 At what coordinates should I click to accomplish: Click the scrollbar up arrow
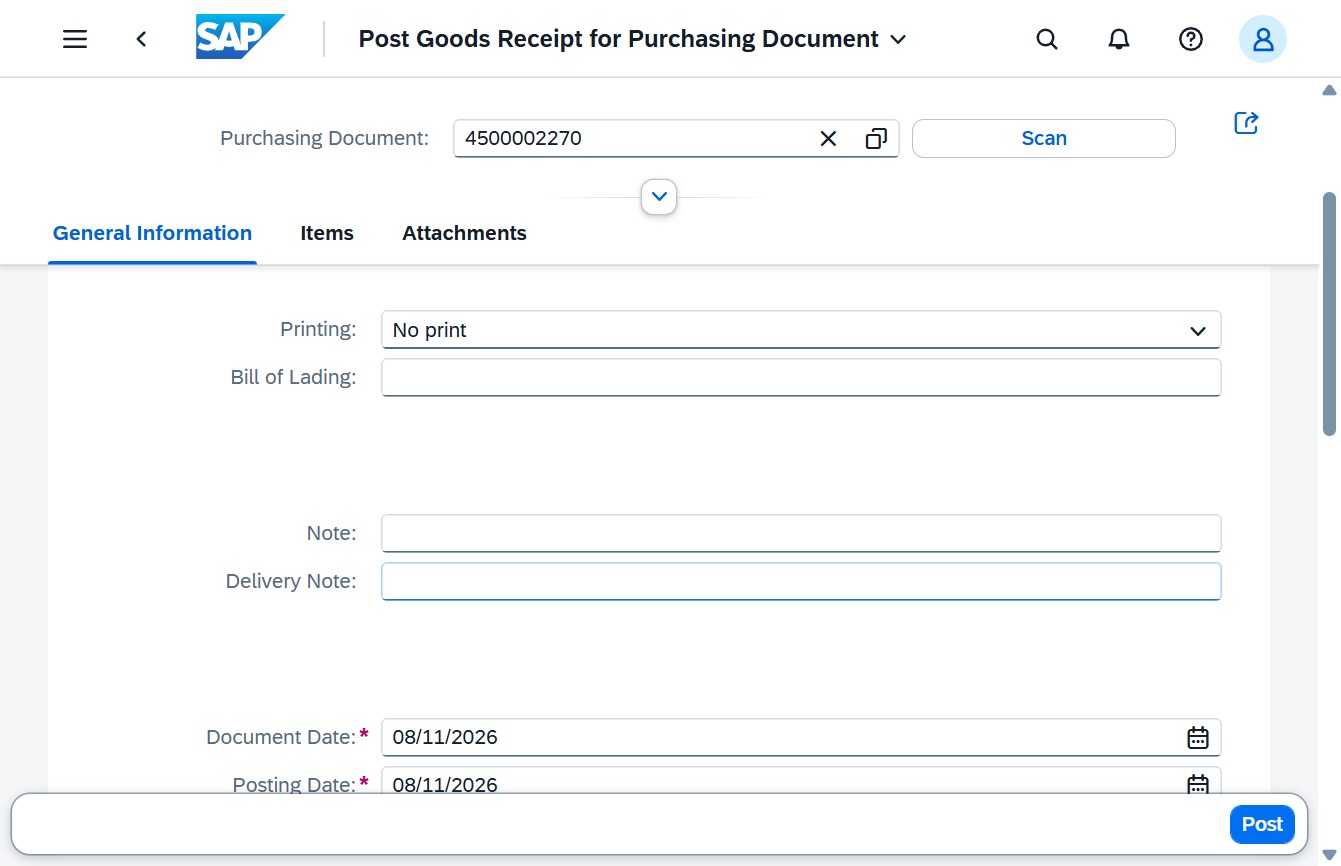pos(1329,90)
